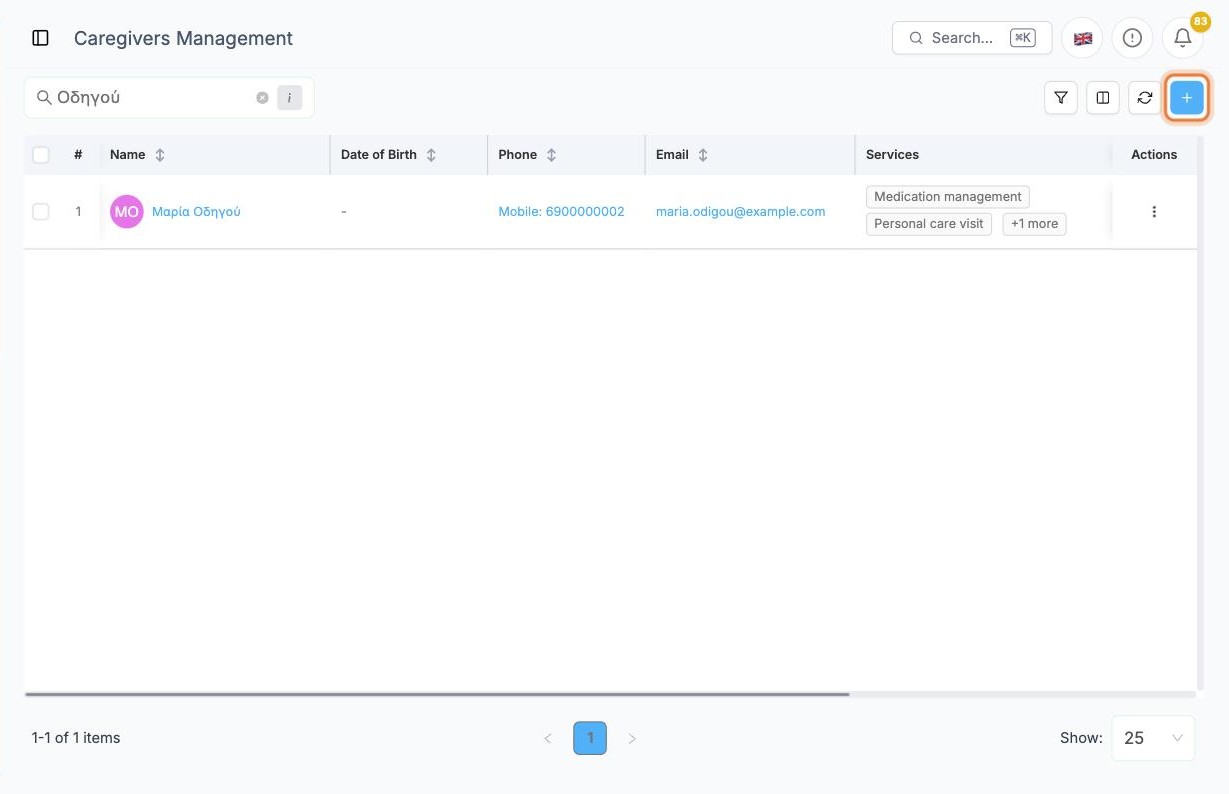
Task: Expand the +1 more services tag
Action: click(1034, 224)
